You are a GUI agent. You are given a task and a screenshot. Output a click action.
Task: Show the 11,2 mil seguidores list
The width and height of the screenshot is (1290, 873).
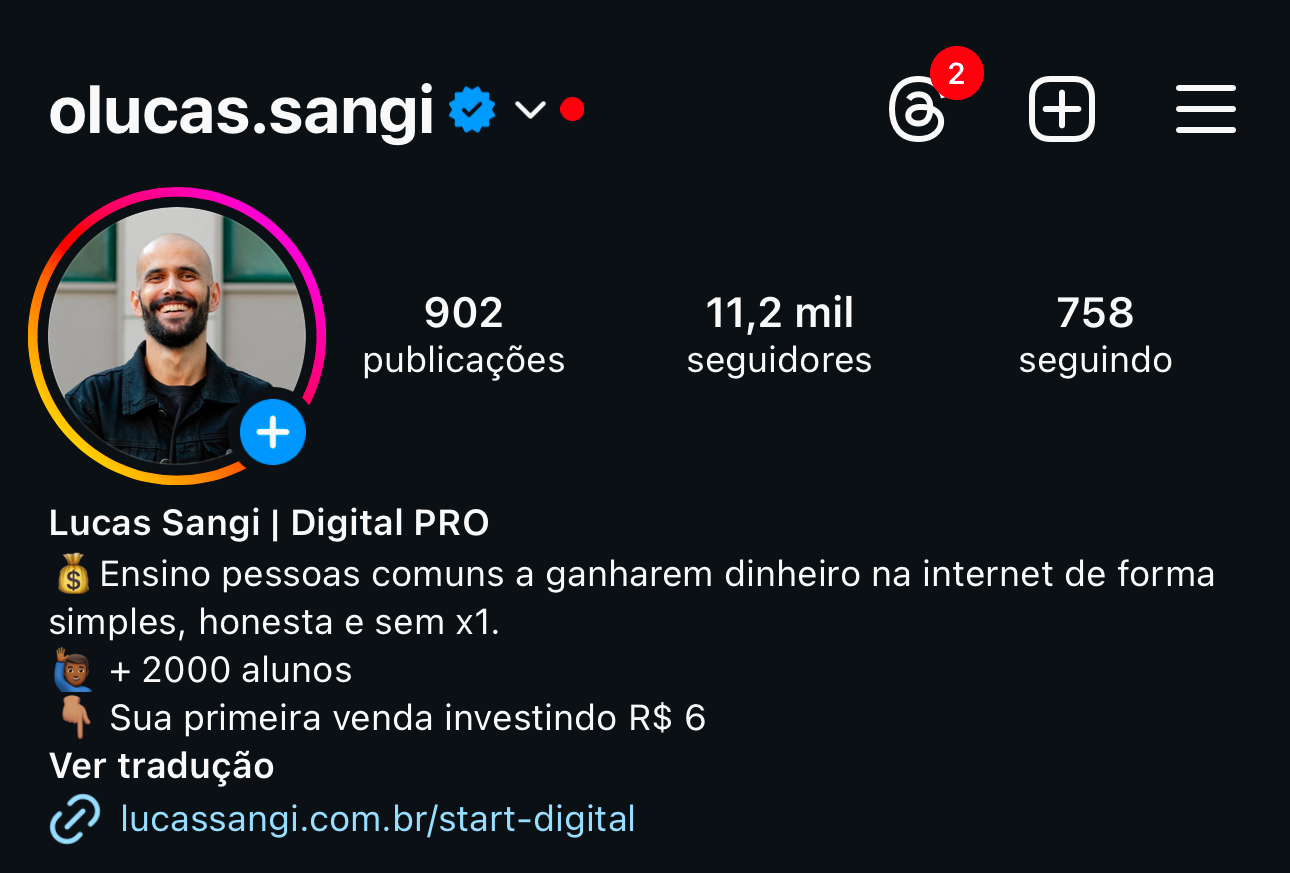pos(780,335)
